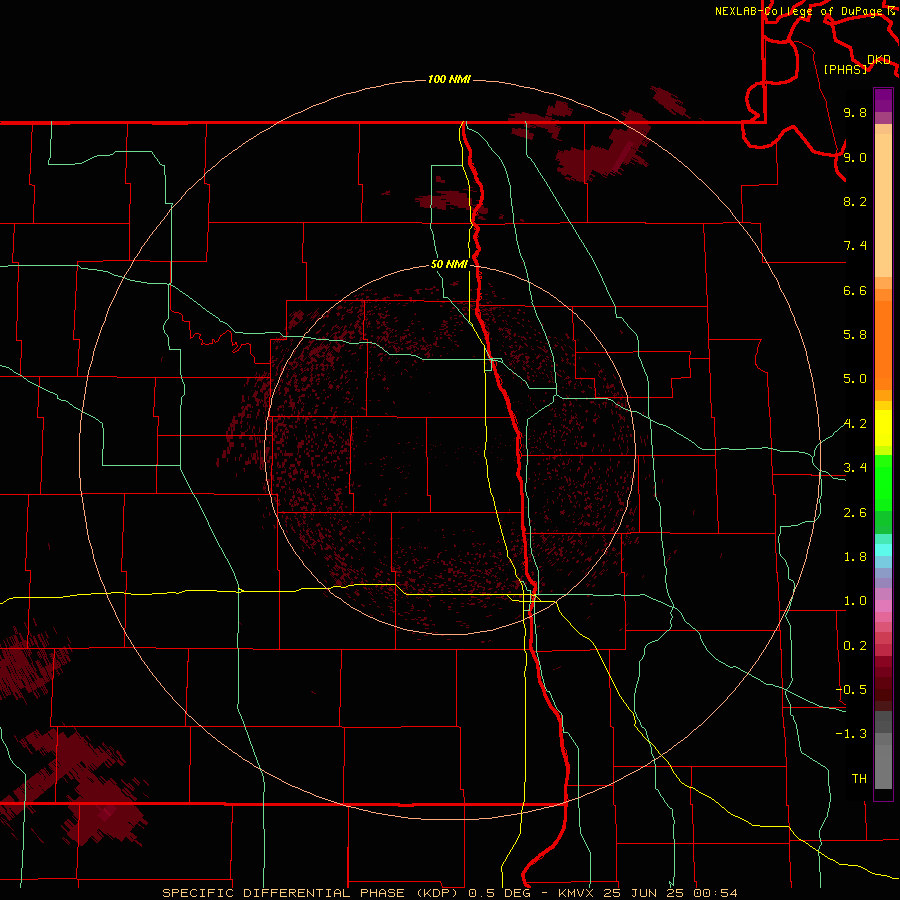Click the 1.8 scale value

(x=855, y=557)
